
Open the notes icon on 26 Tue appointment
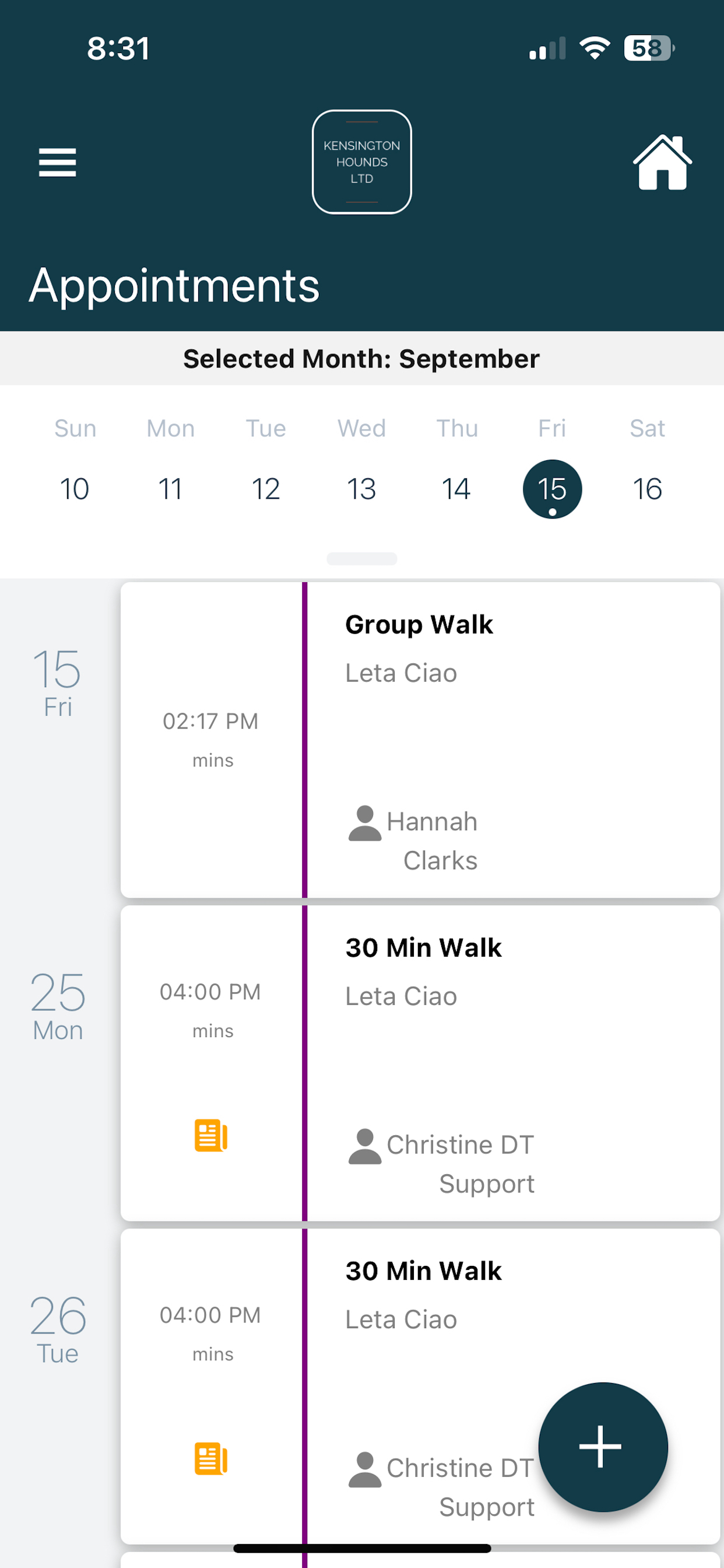point(210,1458)
